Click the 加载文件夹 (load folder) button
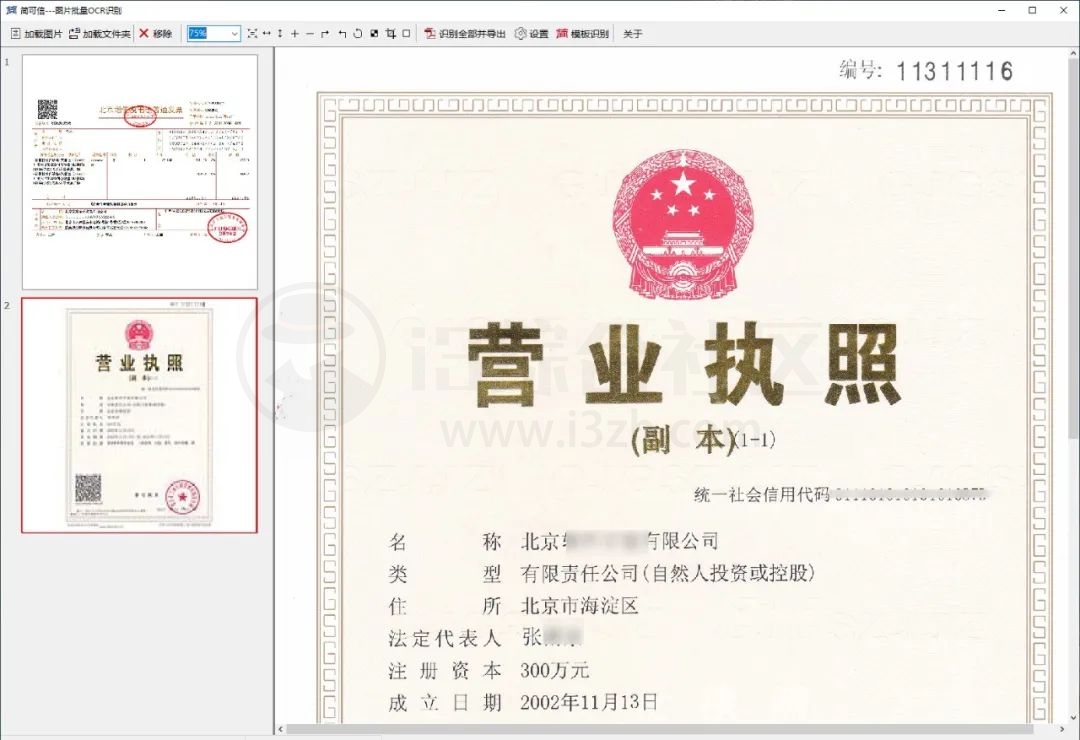1080x740 pixels. point(100,33)
